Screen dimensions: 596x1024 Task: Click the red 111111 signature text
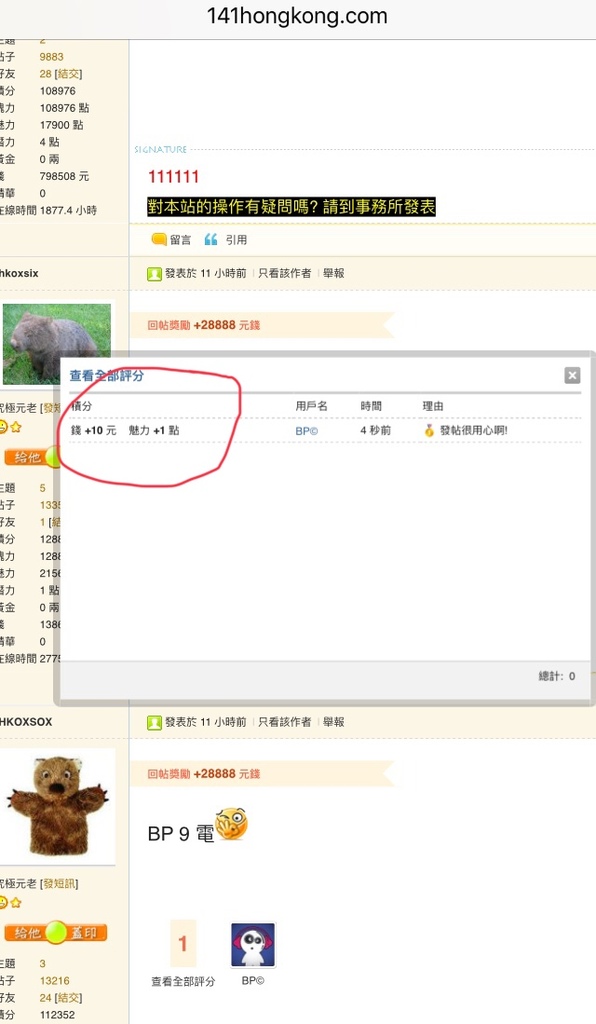(174, 176)
